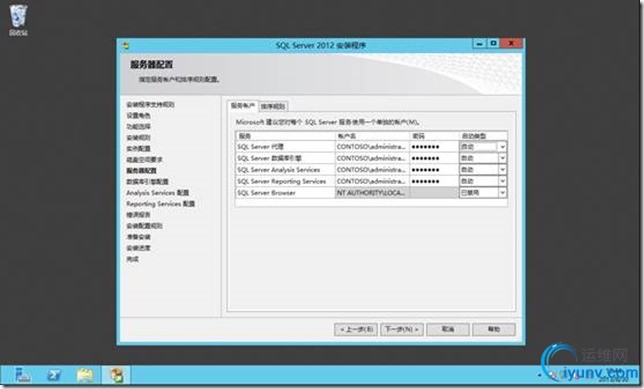Select the SQL Server setup taskbar icon
Image resolution: width=644 pixels, height=389 pixels.
[116, 375]
